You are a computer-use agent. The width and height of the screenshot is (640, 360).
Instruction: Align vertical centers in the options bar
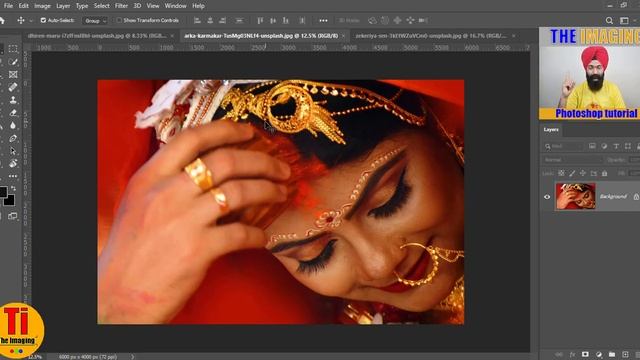click(273, 20)
